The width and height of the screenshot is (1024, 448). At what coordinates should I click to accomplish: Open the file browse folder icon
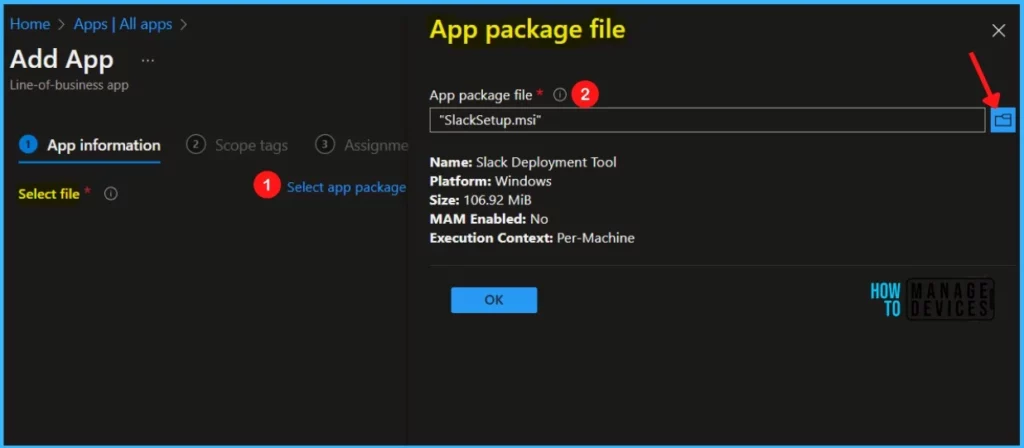(x=1002, y=120)
